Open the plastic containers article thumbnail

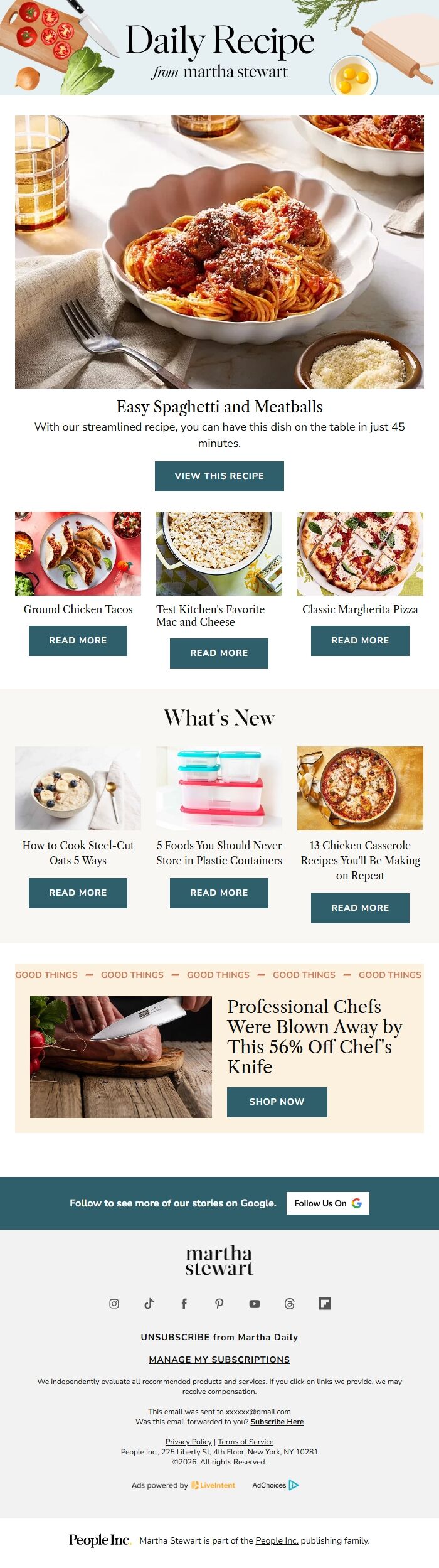(219, 788)
